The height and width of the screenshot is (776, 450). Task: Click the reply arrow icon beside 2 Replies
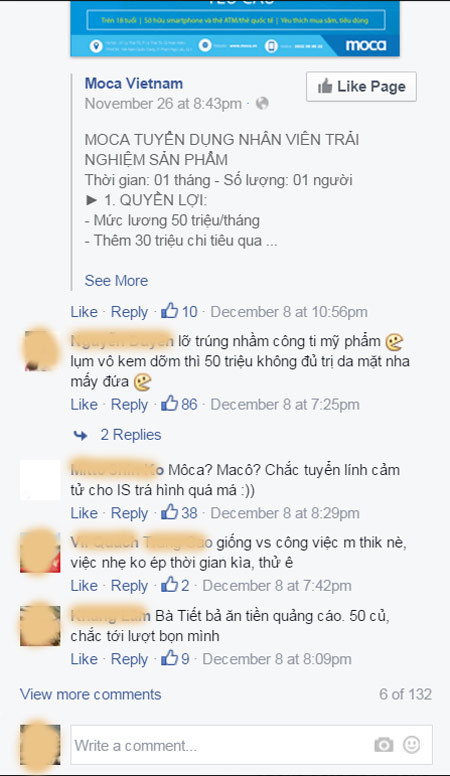click(80, 435)
